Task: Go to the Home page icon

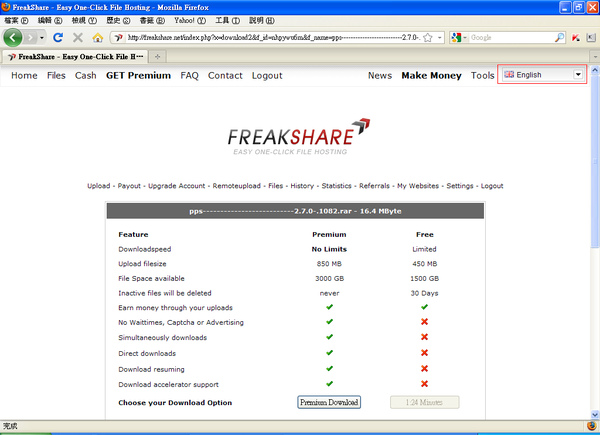Action: (98, 37)
